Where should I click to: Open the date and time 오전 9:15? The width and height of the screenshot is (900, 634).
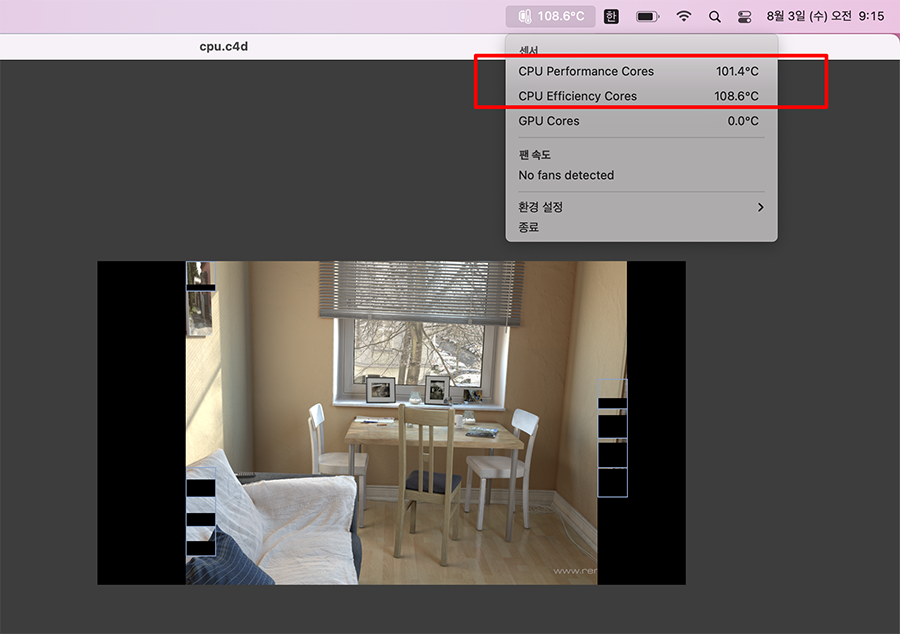pyautogui.click(x=825, y=16)
